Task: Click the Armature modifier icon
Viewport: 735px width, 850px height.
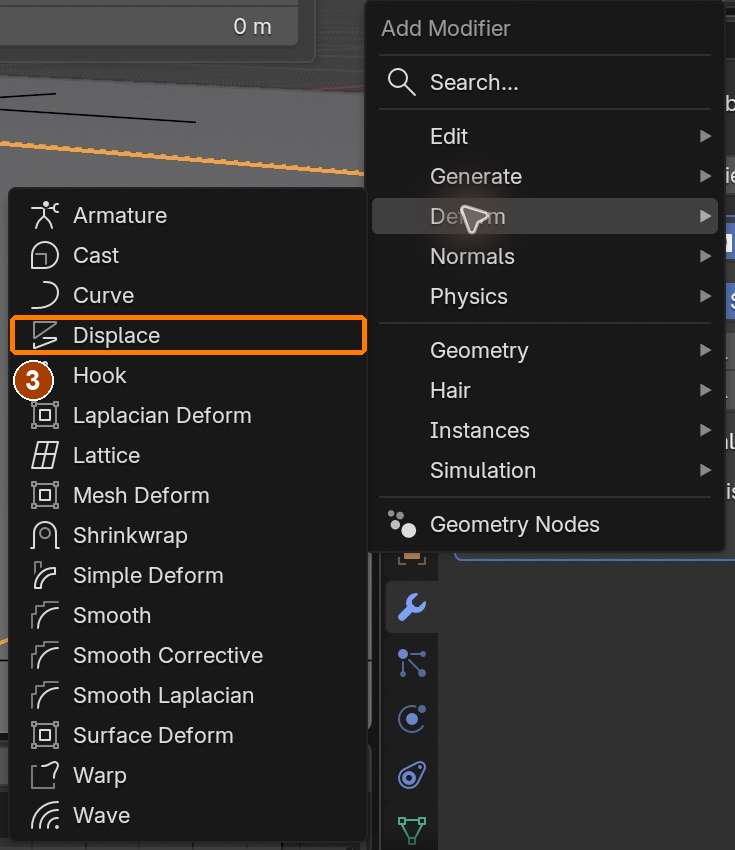Action: pos(44,215)
